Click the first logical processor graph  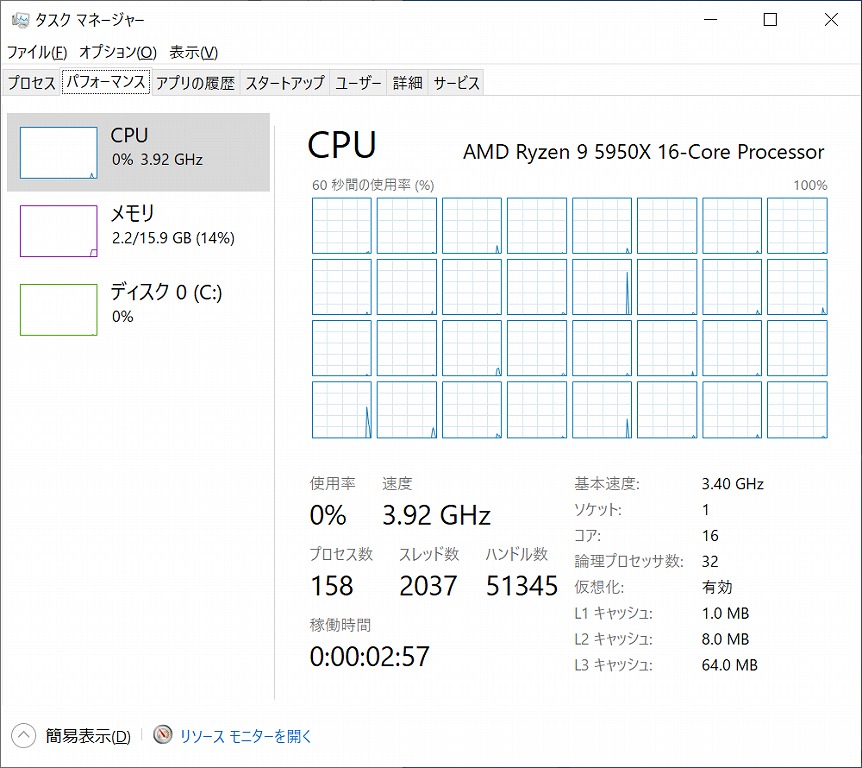[x=342, y=226]
